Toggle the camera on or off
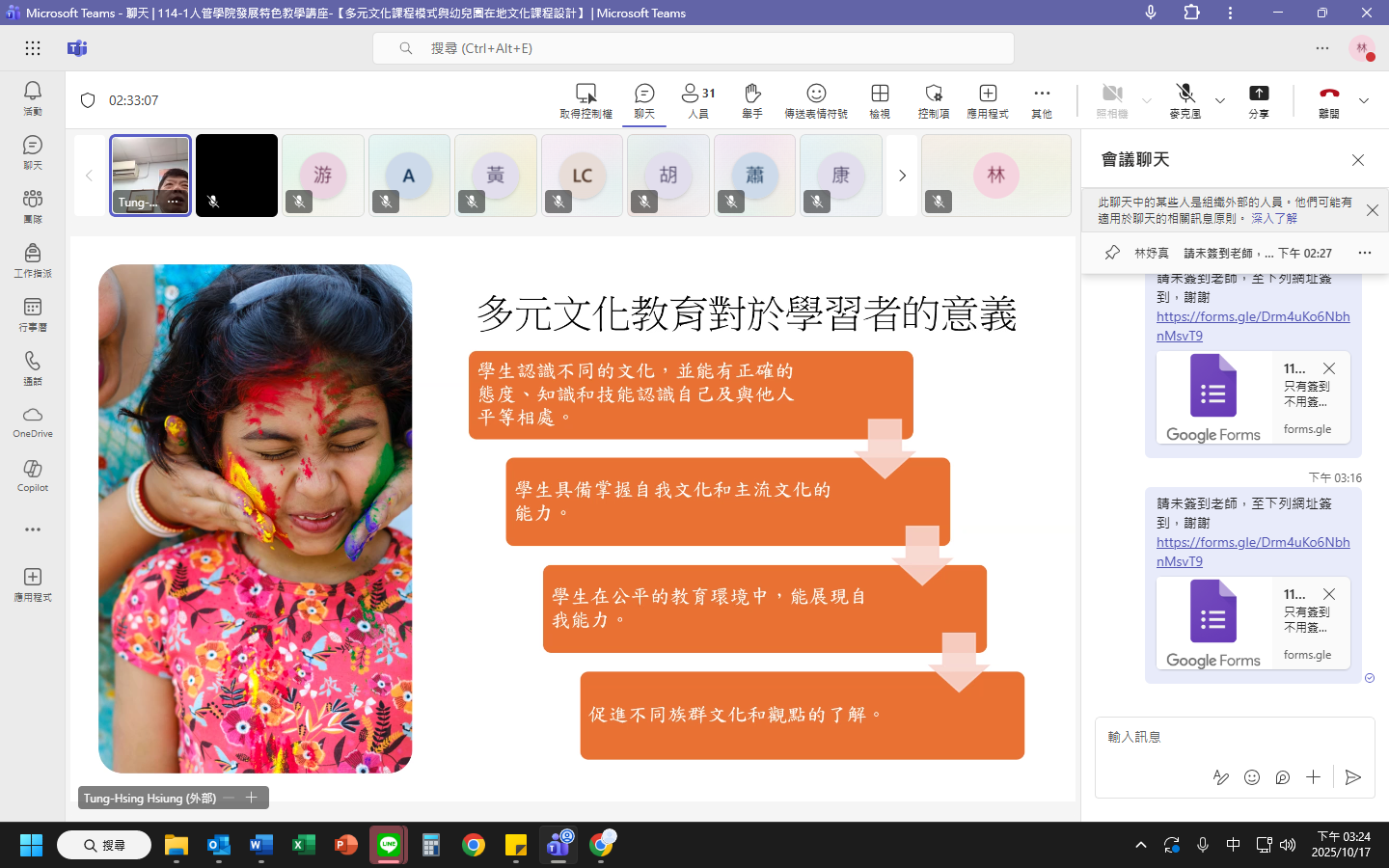1389x868 pixels. (x=1112, y=99)
